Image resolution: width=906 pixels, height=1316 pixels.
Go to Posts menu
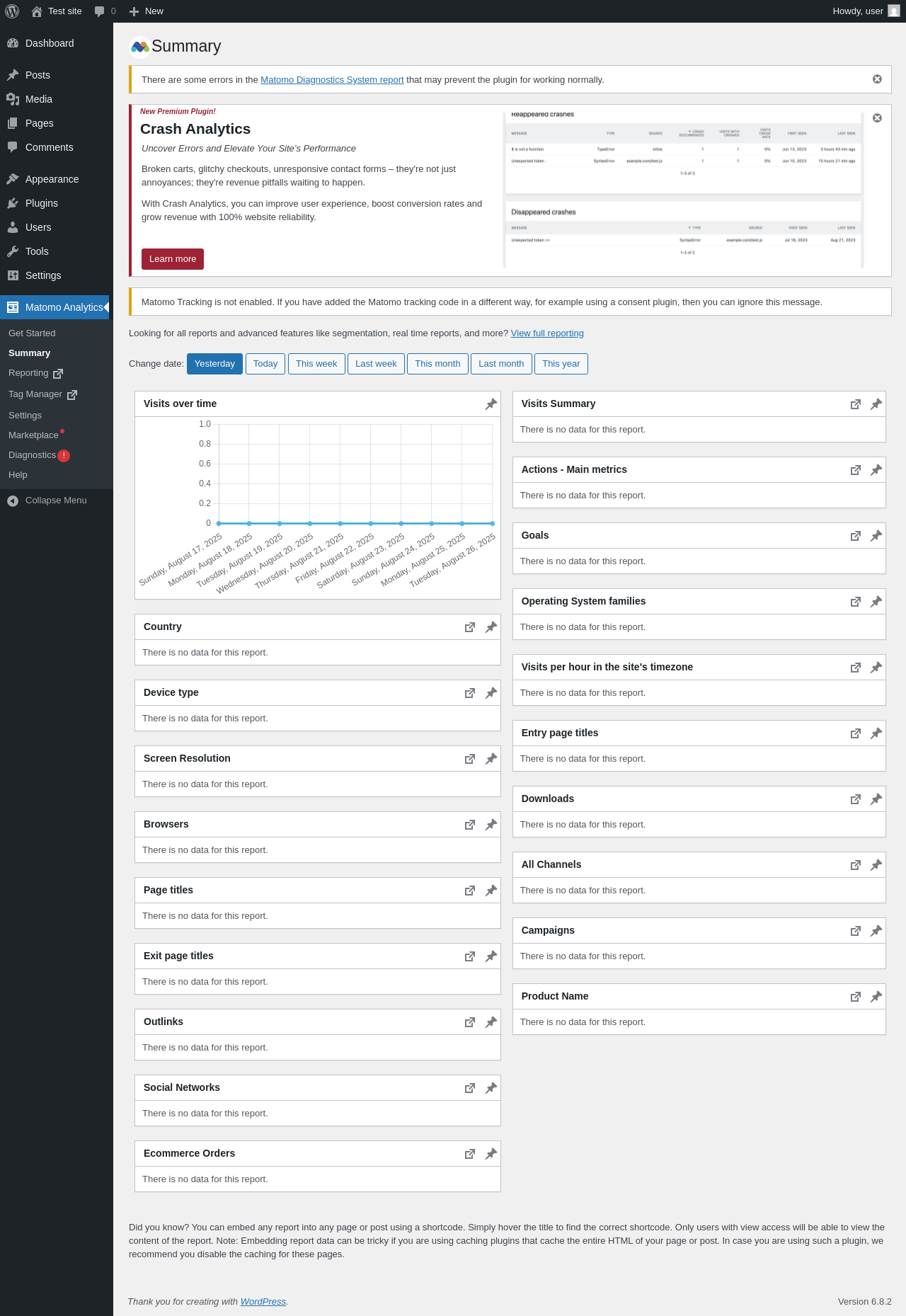57,75
